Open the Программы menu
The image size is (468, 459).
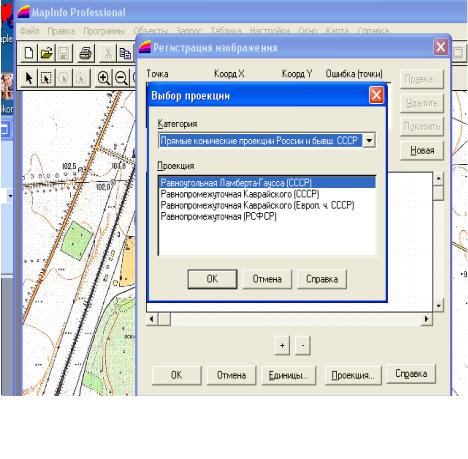point(104,31)
